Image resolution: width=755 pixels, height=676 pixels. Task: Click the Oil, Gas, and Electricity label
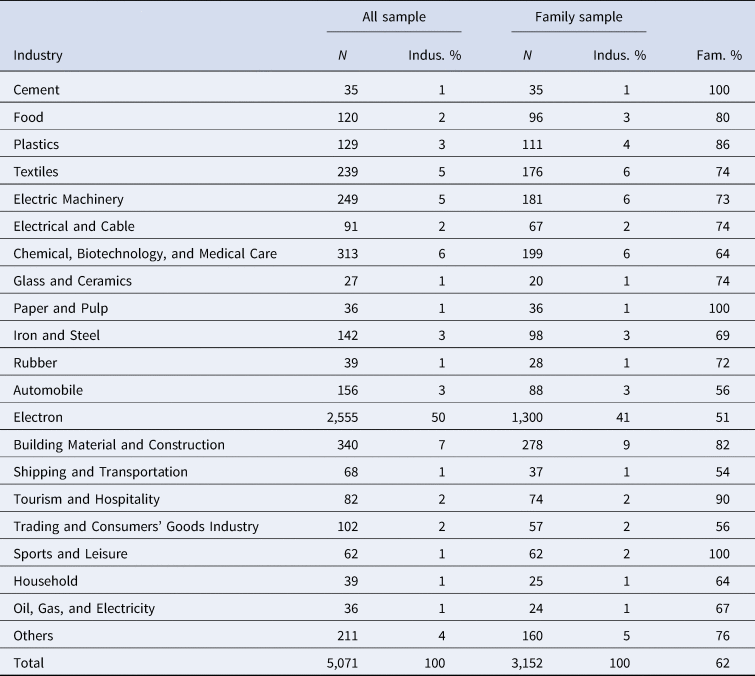coord(84,609)
